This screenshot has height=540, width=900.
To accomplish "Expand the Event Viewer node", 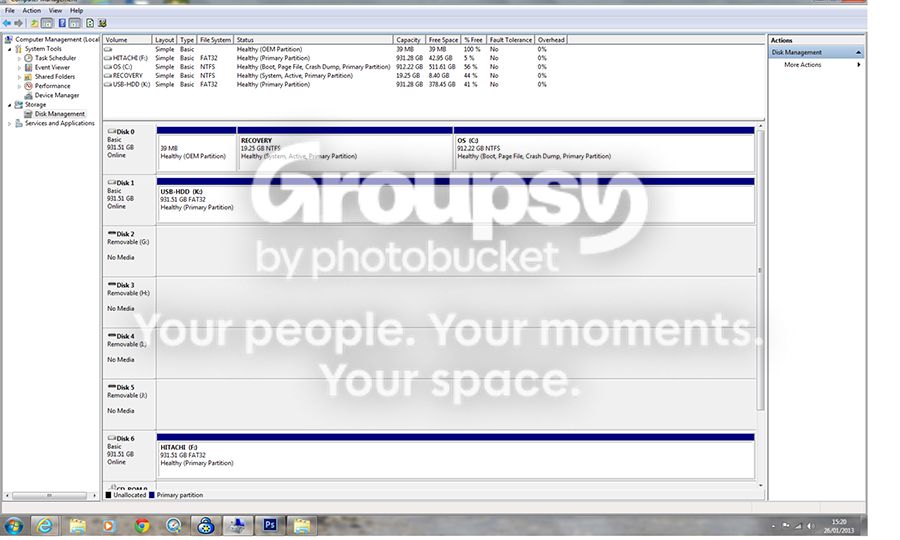I will pos(19,68).
